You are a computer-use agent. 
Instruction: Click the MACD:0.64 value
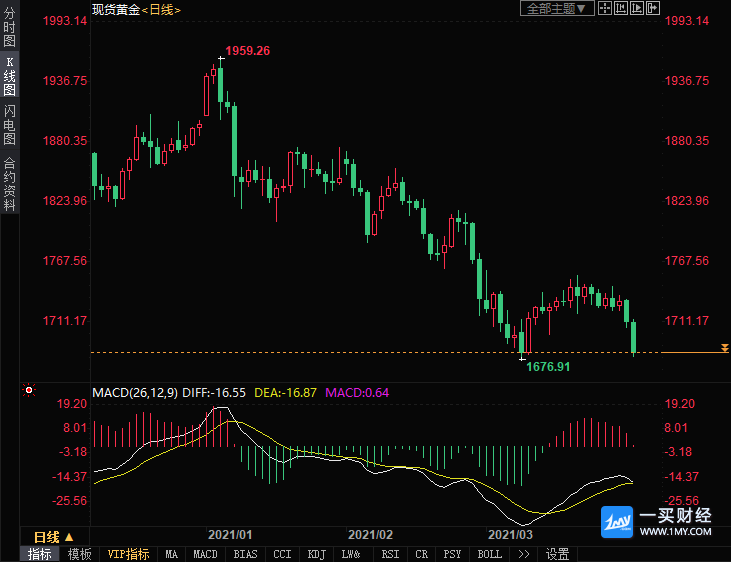357,393
